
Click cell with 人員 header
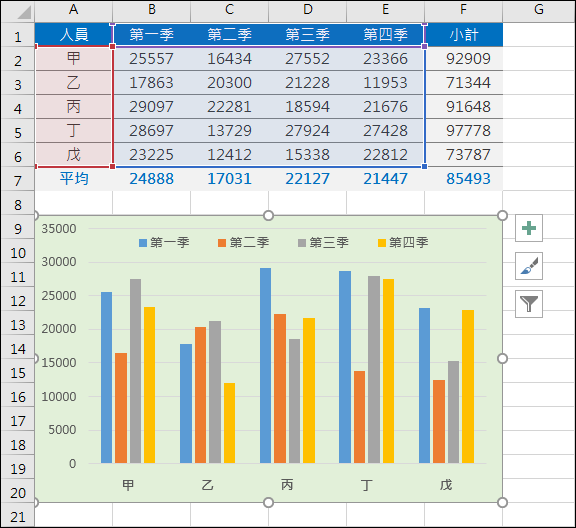[73, 35]
